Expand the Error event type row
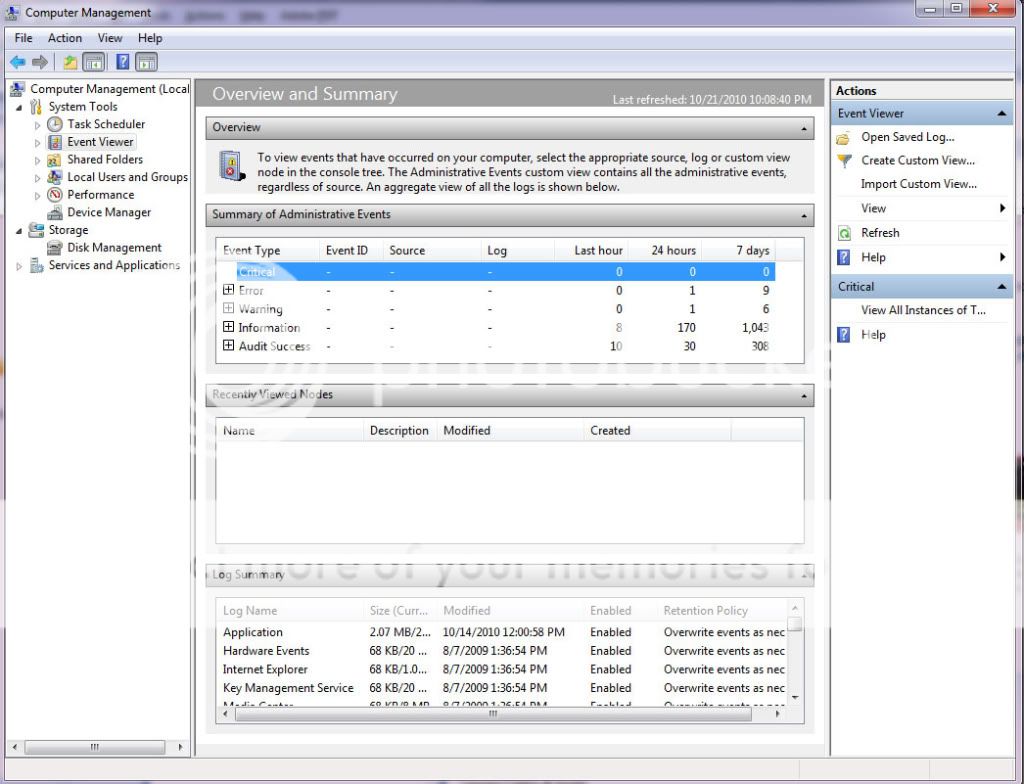The height and width of the screenshot is (784, 1024). (x=229, y=290)
